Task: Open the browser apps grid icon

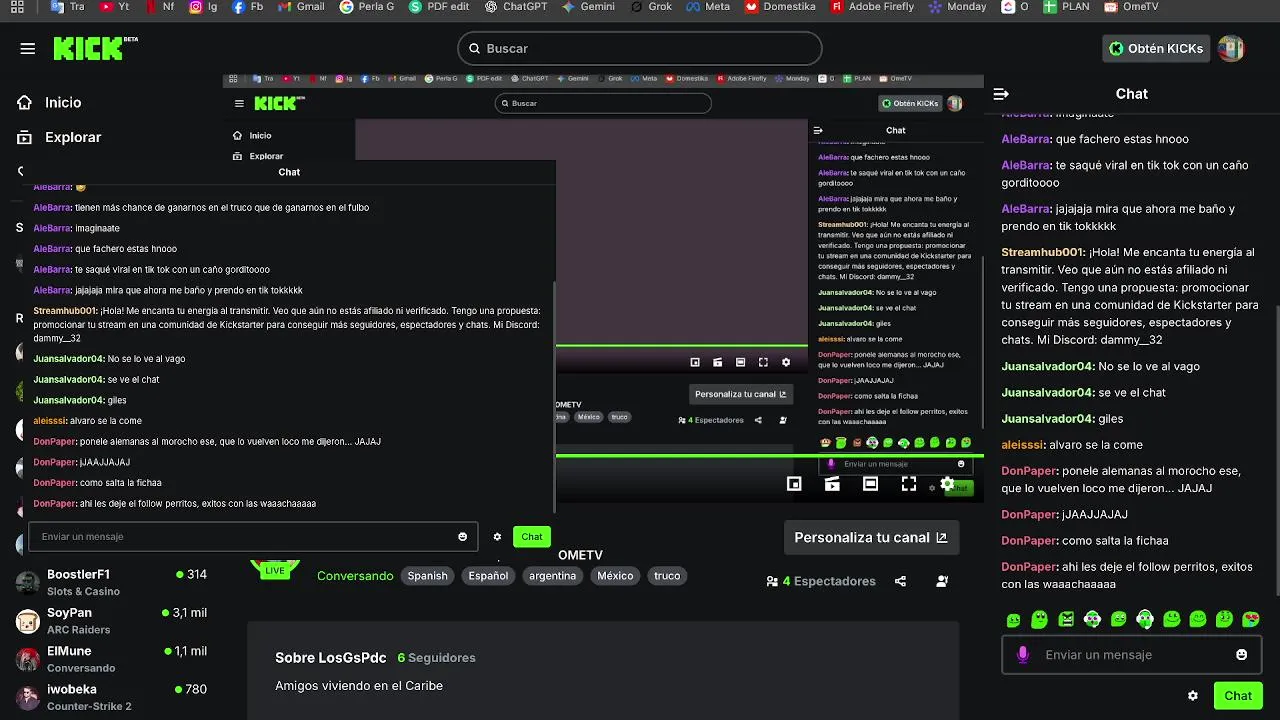Action: 17,6
